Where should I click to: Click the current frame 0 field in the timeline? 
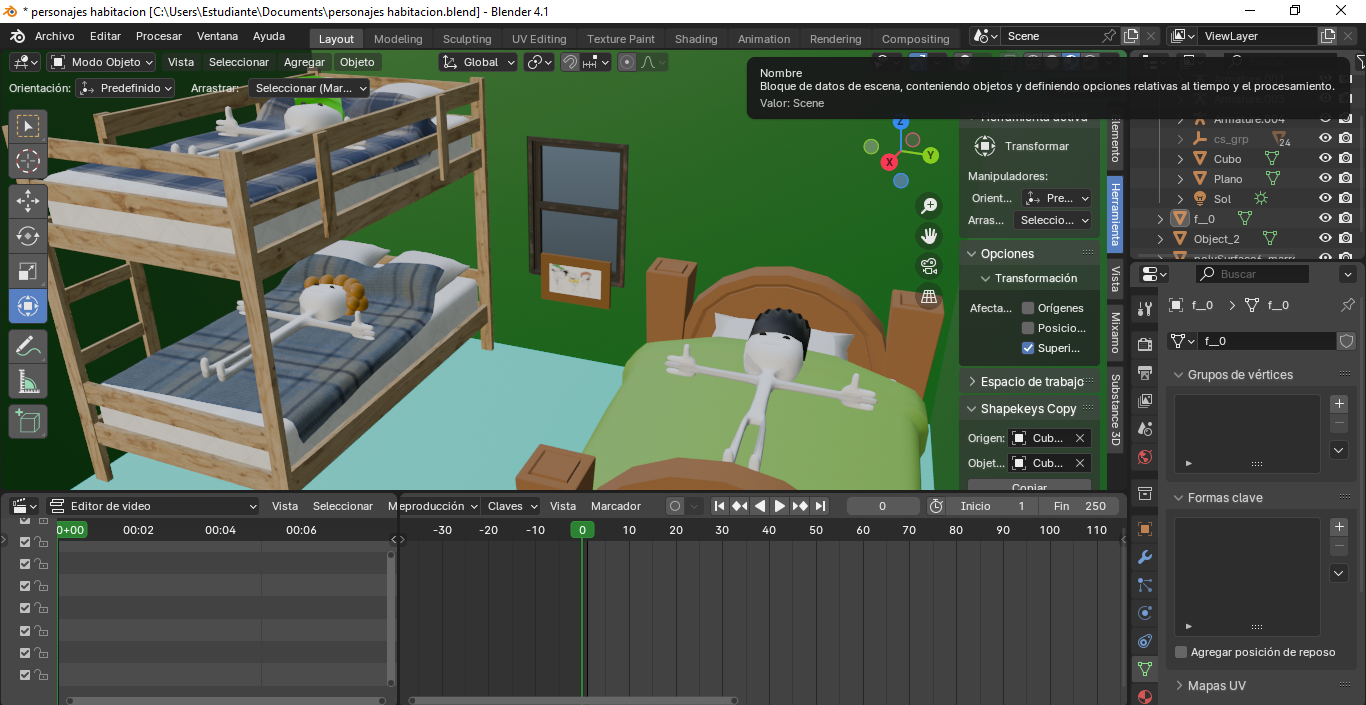[x=882, y=506]
